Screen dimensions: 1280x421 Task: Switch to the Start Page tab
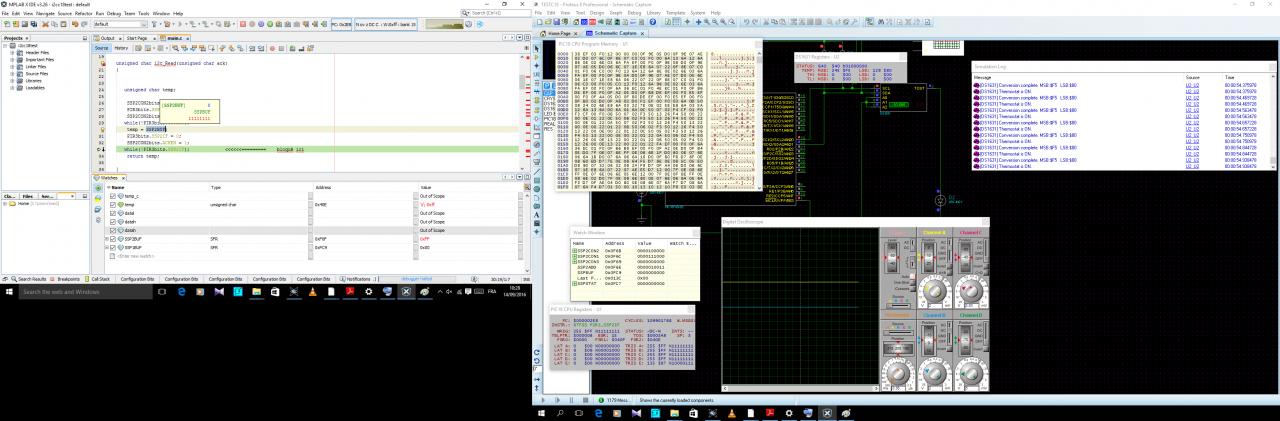pyautogui.click(x=136, y=38)
